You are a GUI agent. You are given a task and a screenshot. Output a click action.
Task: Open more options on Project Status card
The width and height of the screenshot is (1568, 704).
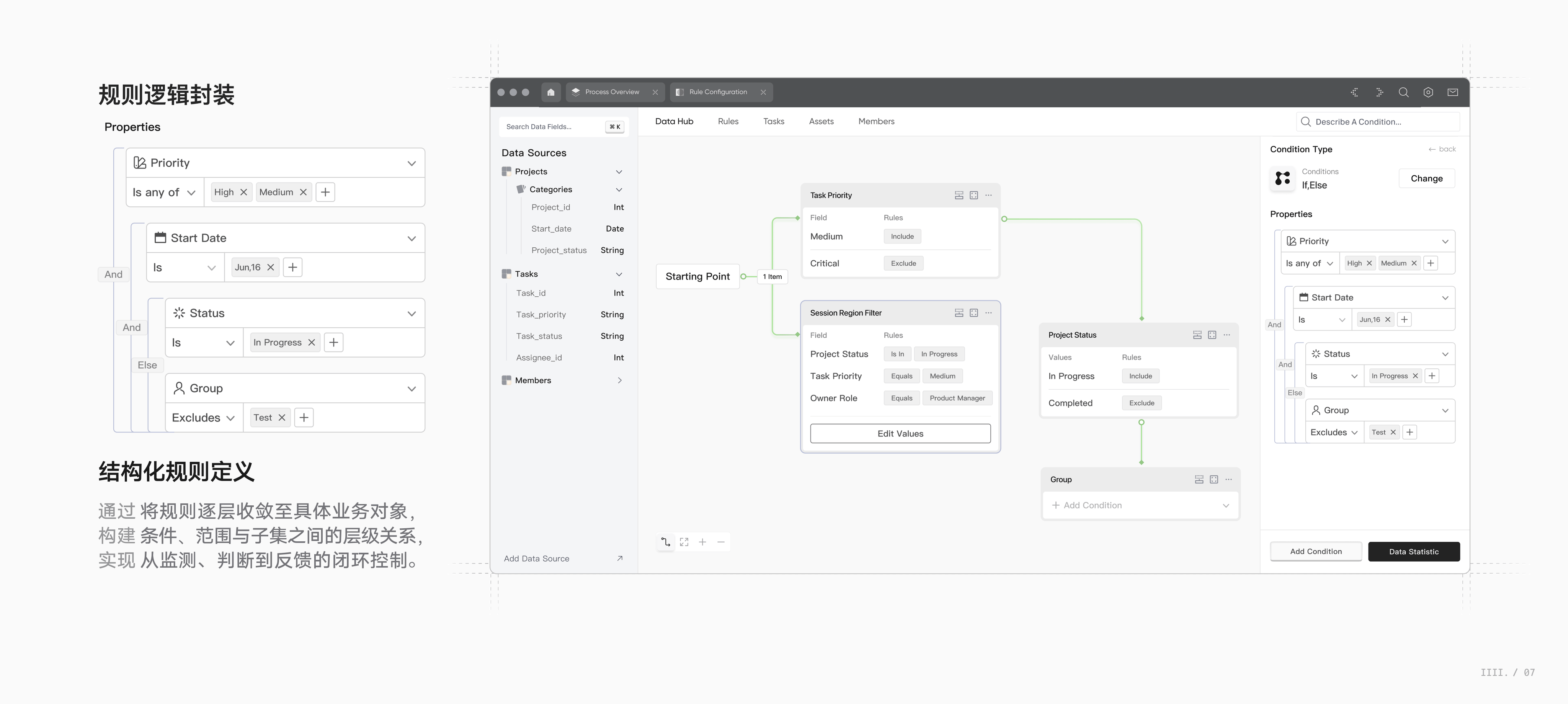click(x=1226, y=335)
